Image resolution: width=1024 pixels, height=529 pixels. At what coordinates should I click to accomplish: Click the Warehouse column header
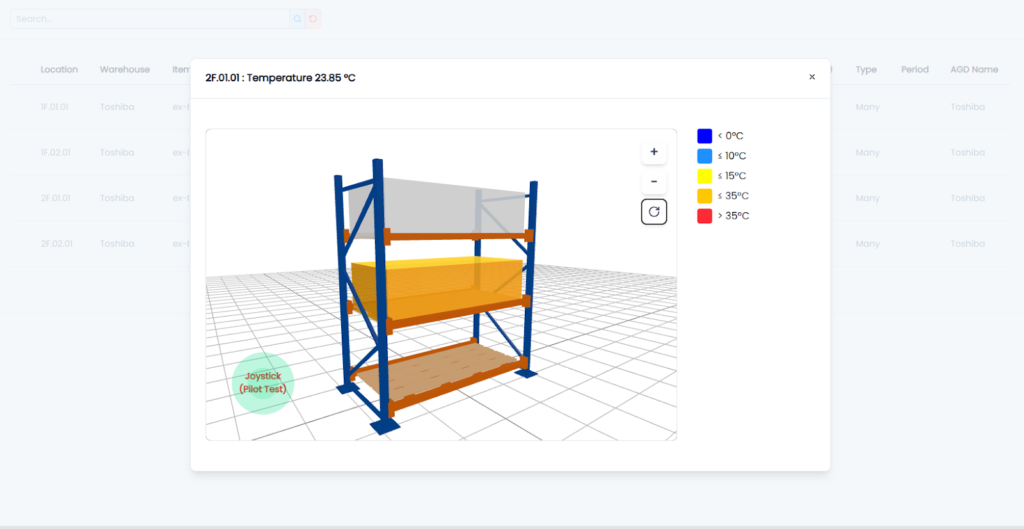(124, 70)
